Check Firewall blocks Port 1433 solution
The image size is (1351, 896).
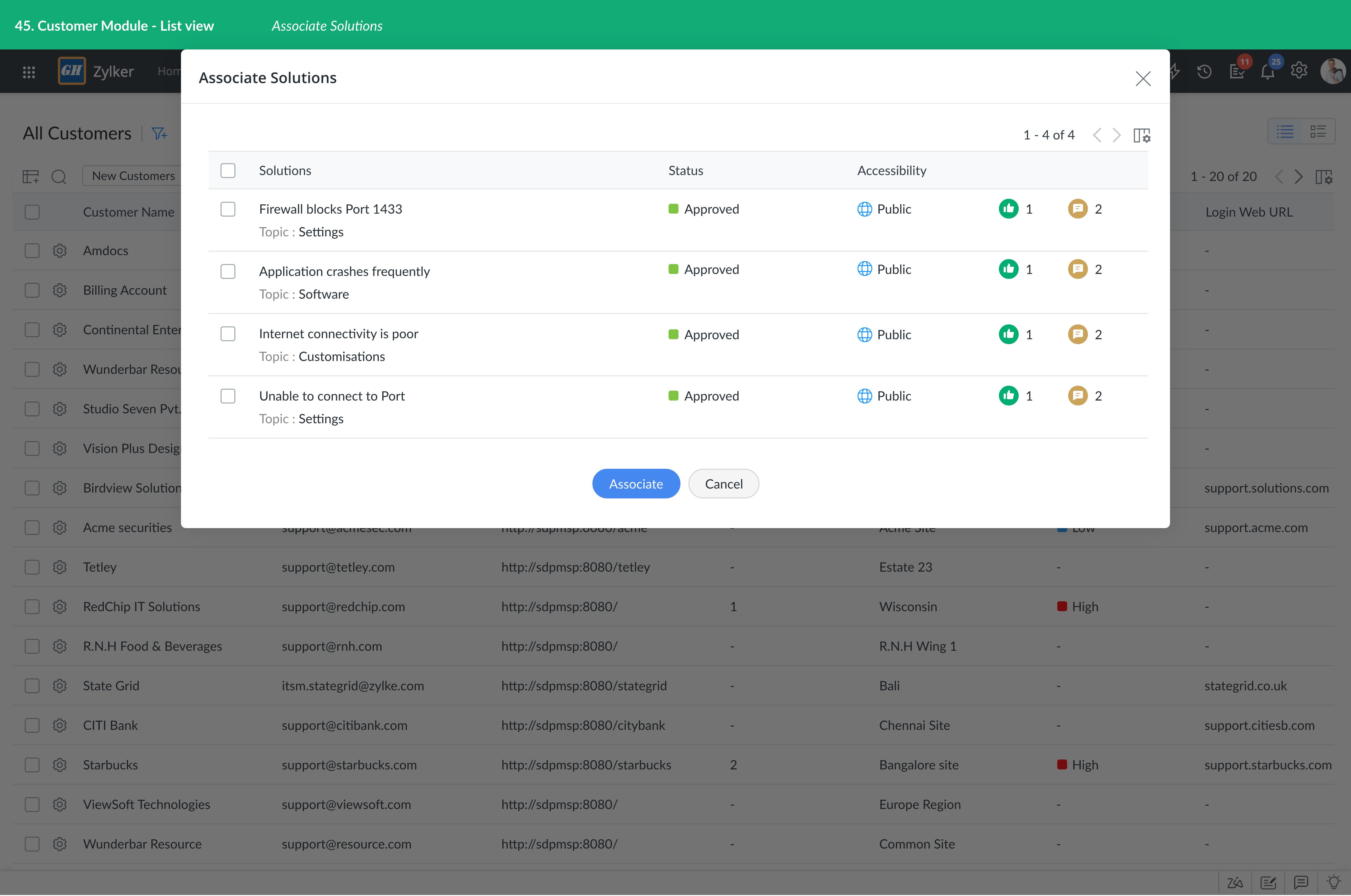tap(228, 209)
